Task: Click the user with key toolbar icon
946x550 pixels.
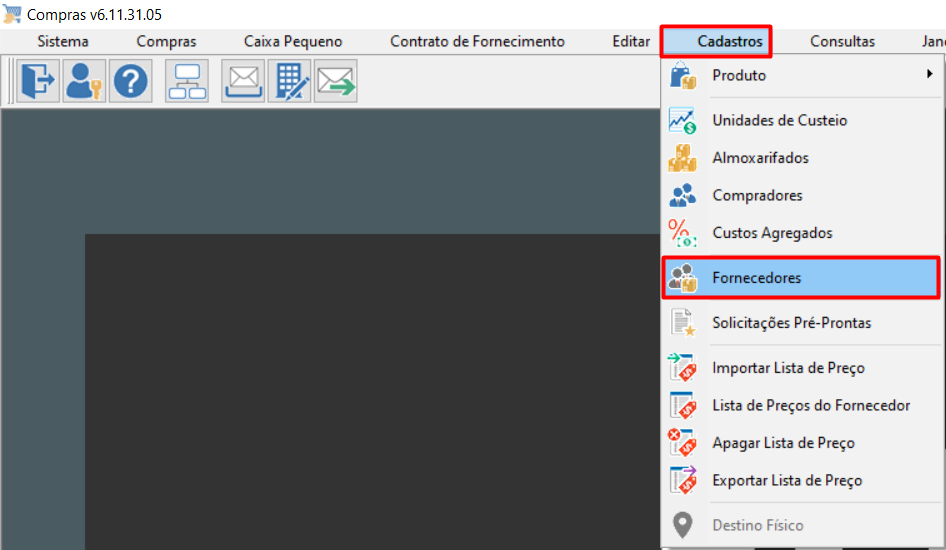Action: pyautogui.click(x=84, y=81)
